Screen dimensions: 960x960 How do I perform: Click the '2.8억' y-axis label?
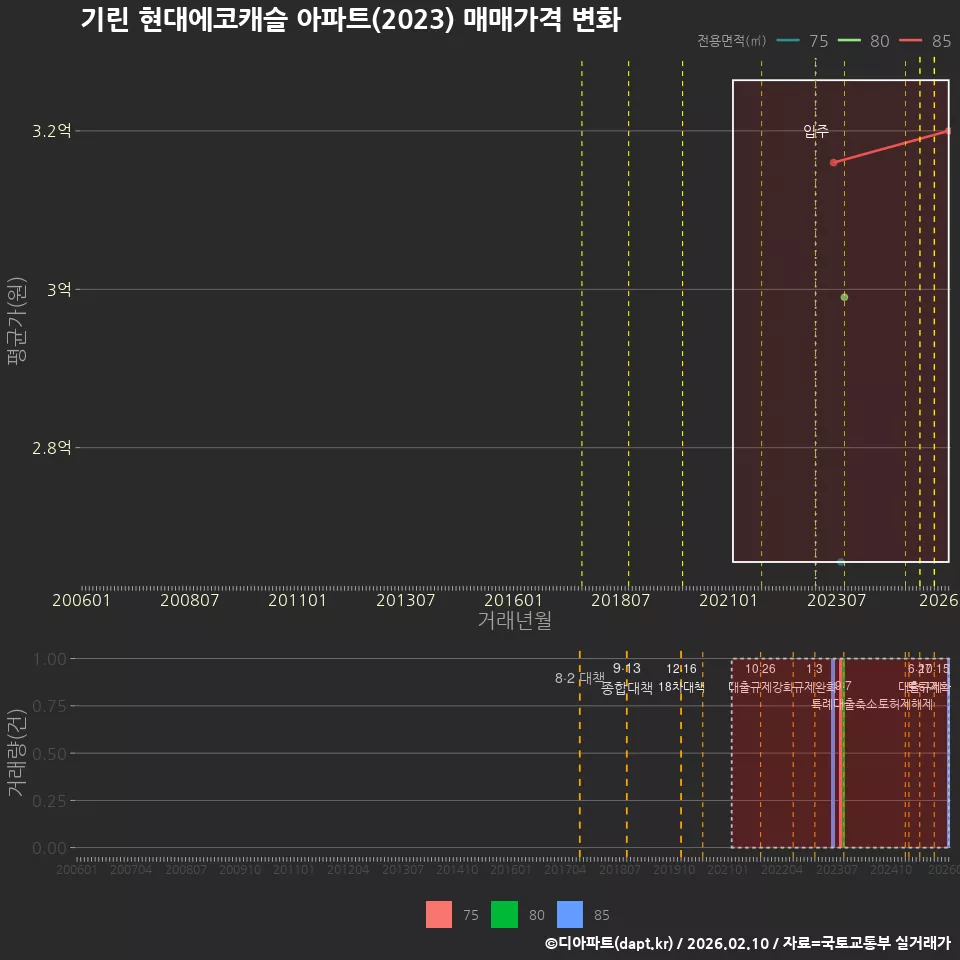pos(51,448)
